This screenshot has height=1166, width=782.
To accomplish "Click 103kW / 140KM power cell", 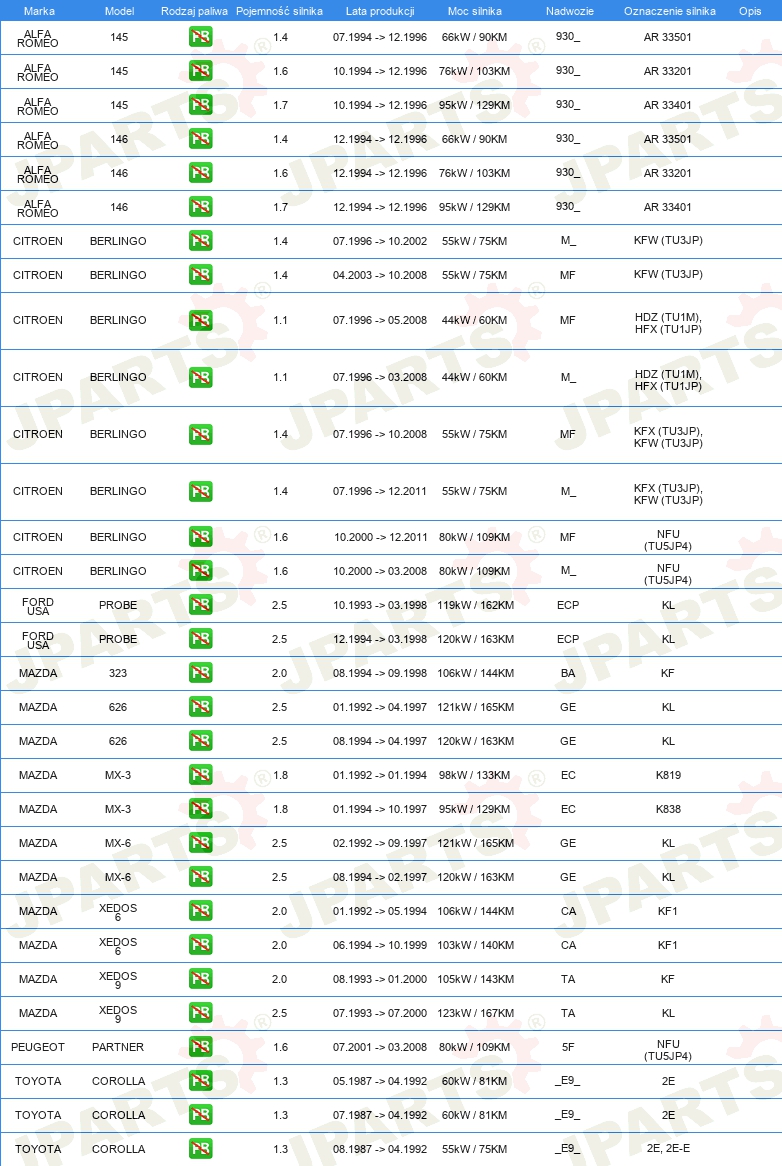I will 476,945.
